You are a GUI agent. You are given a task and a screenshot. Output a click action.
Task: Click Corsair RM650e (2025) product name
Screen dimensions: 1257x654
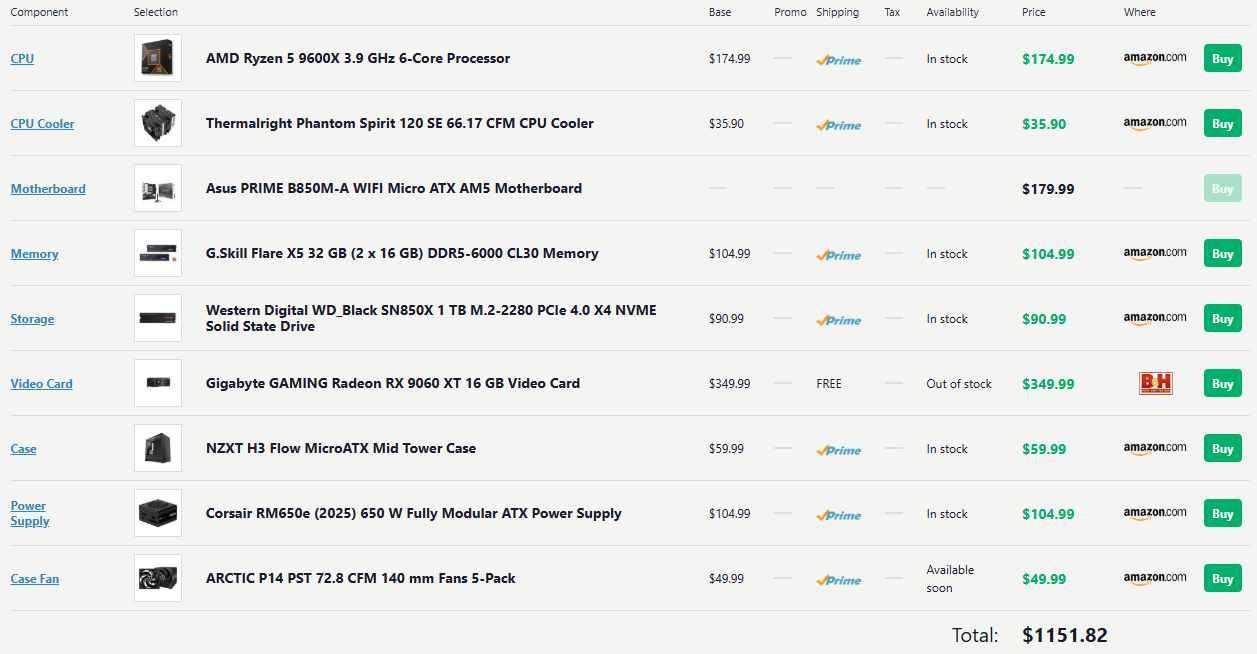tap(414, 513)
